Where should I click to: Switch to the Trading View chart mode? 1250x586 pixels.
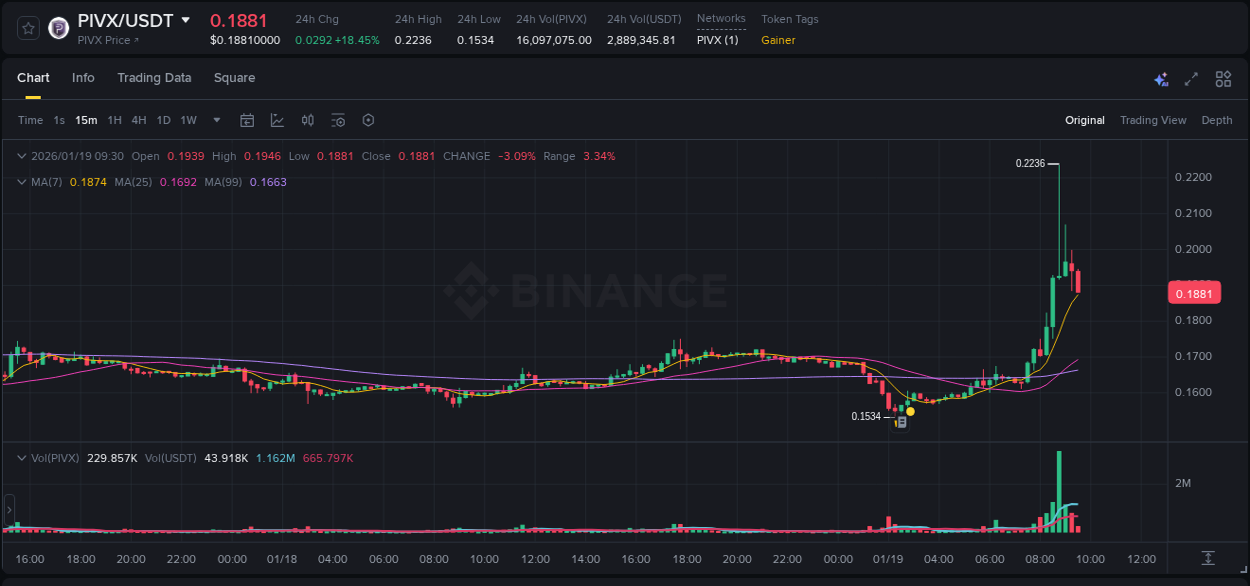point(1153,120)
